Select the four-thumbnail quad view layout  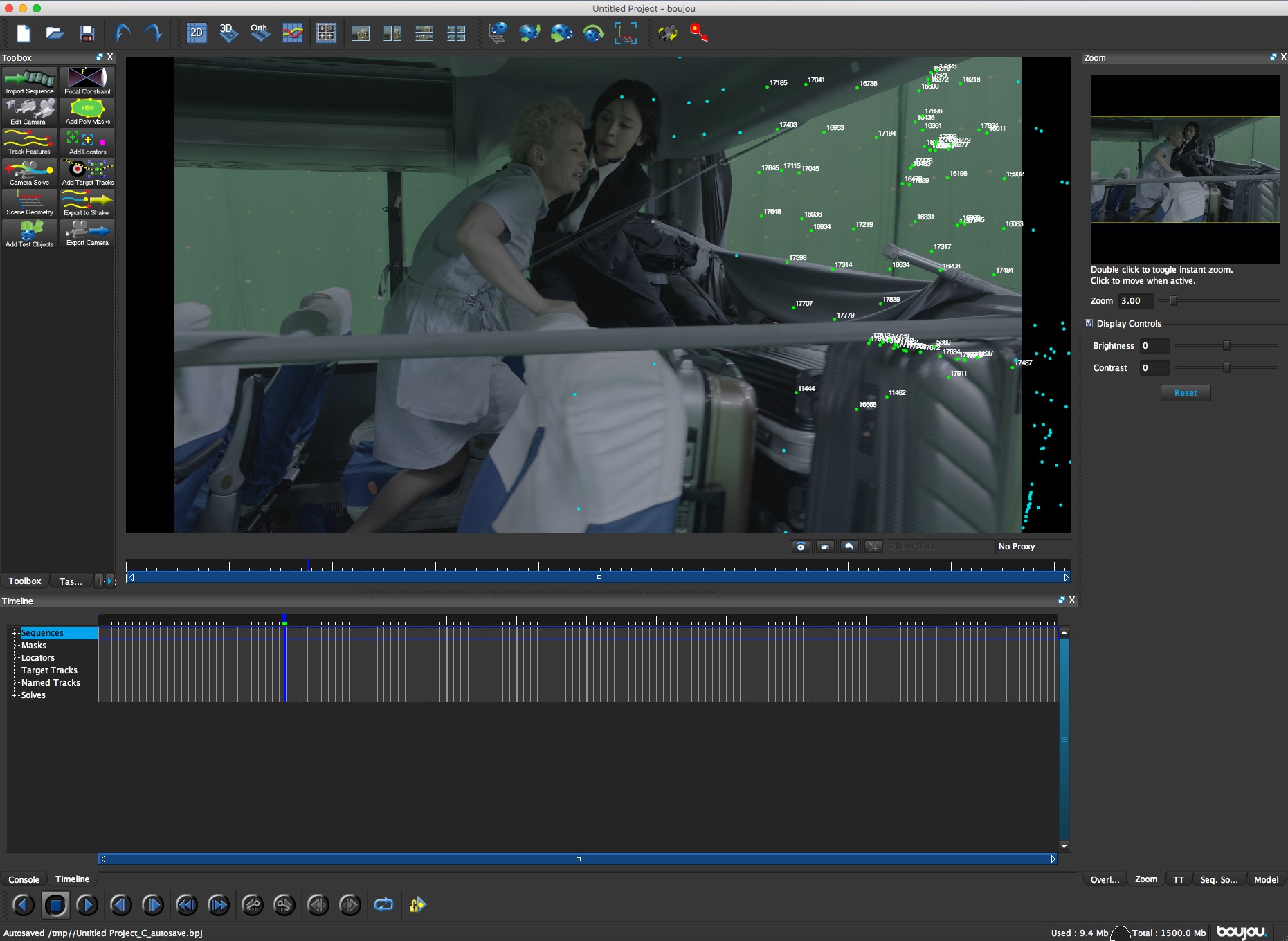click(x=456, y=33)
